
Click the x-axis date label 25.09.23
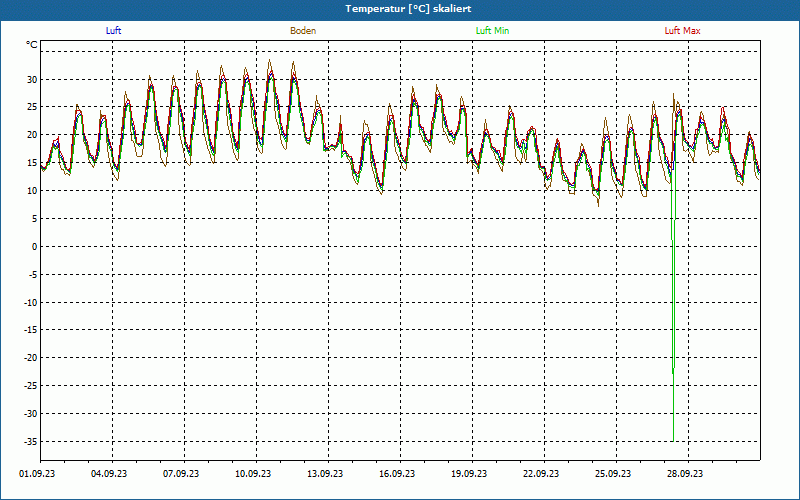(613, 473)
